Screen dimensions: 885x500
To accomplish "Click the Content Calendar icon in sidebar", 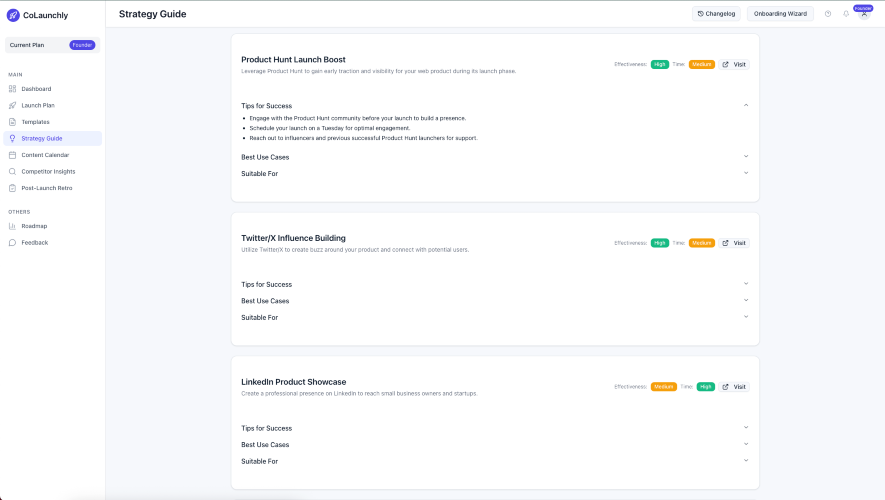I will (12, 155).
